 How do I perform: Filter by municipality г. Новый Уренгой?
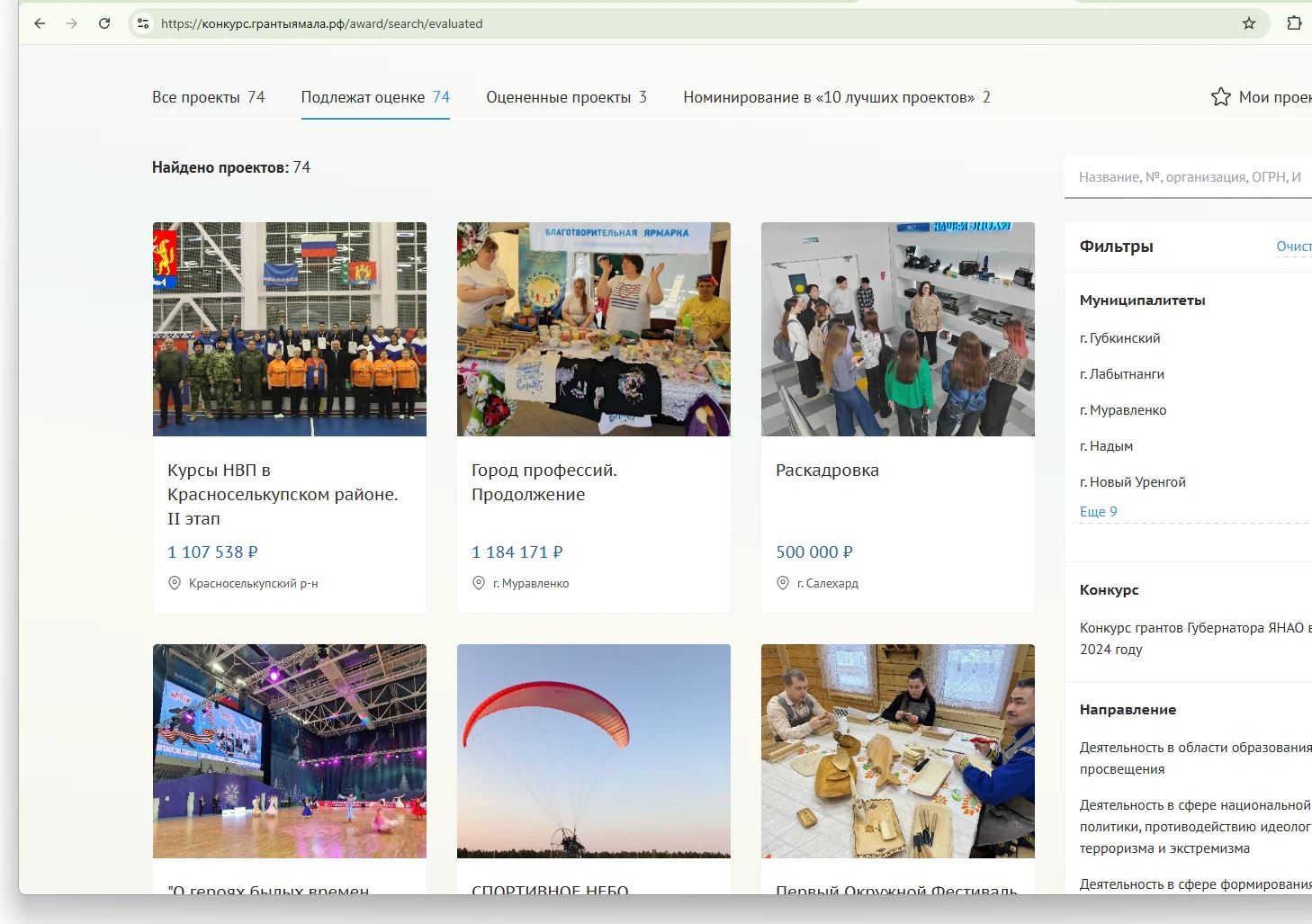click(x=1132, y=482)
